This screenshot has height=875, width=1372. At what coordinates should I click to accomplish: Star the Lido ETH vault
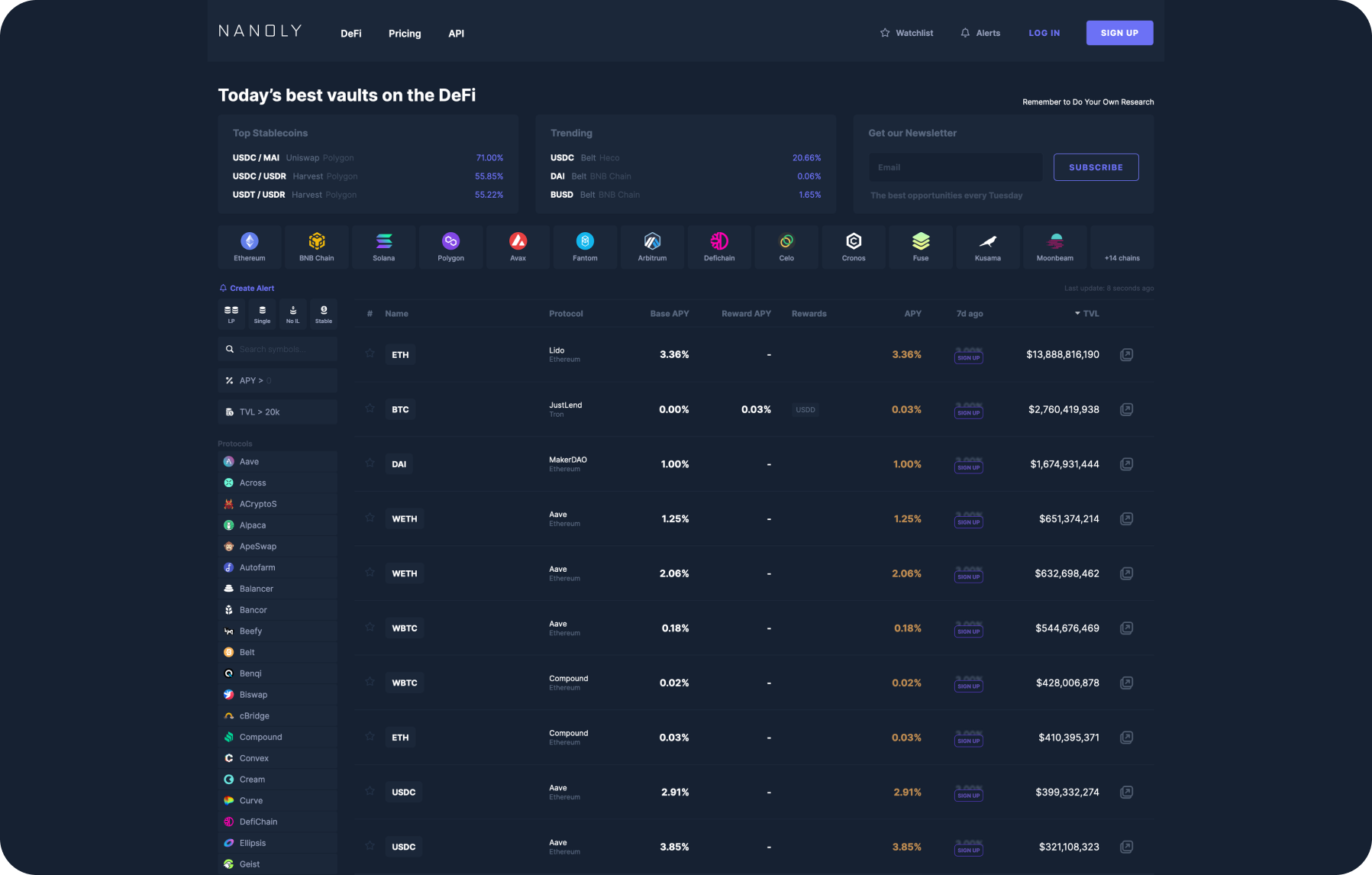[x=370, y=354]
